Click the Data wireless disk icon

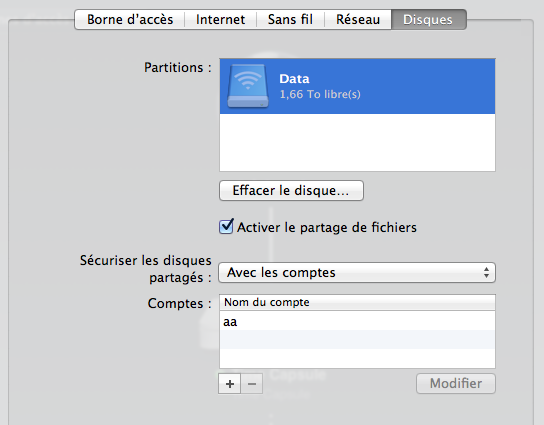pos(248,86)
